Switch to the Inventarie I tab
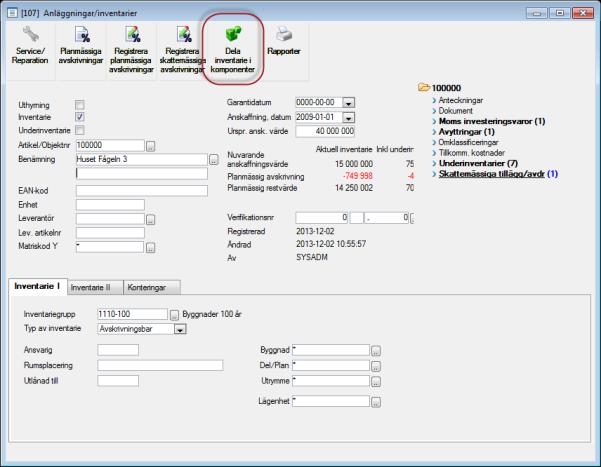This screenshot has width=601, height=467. (37, 286)
